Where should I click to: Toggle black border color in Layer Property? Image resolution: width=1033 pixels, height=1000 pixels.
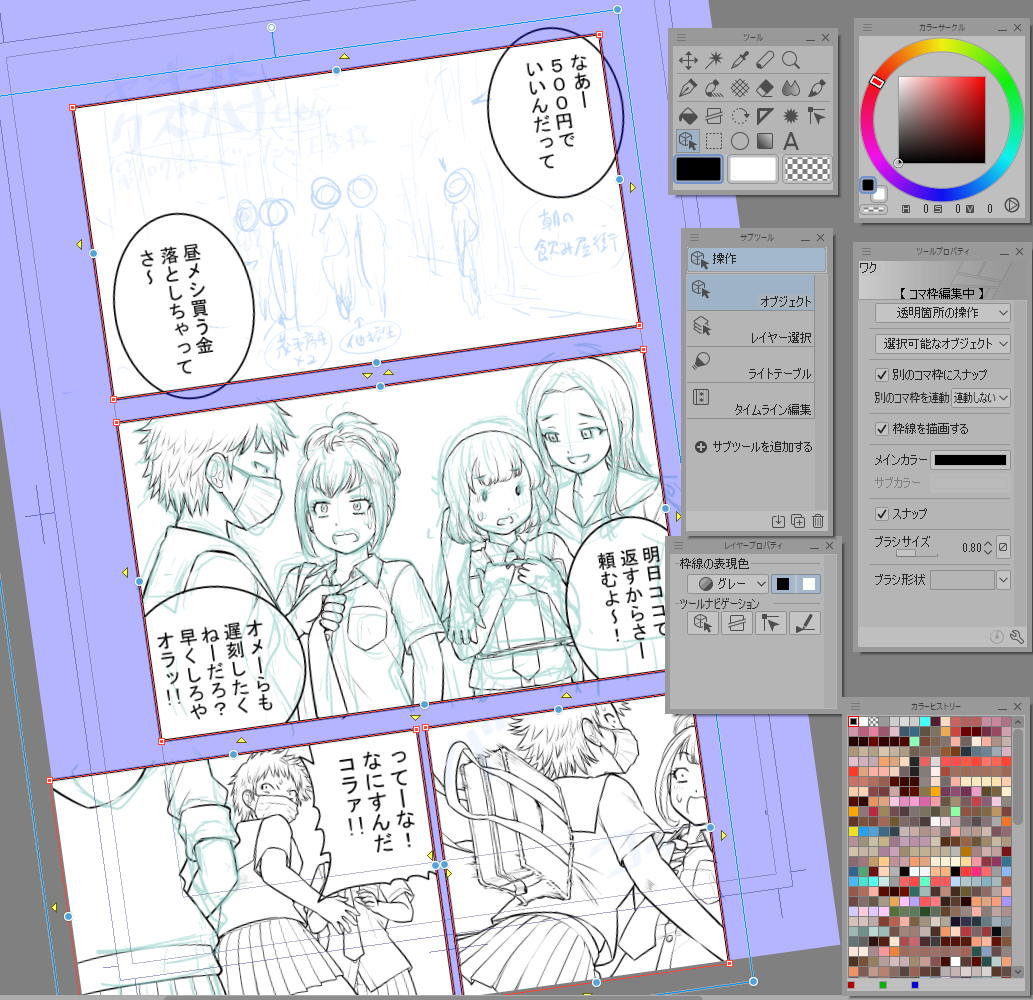(x=783, y=584)
